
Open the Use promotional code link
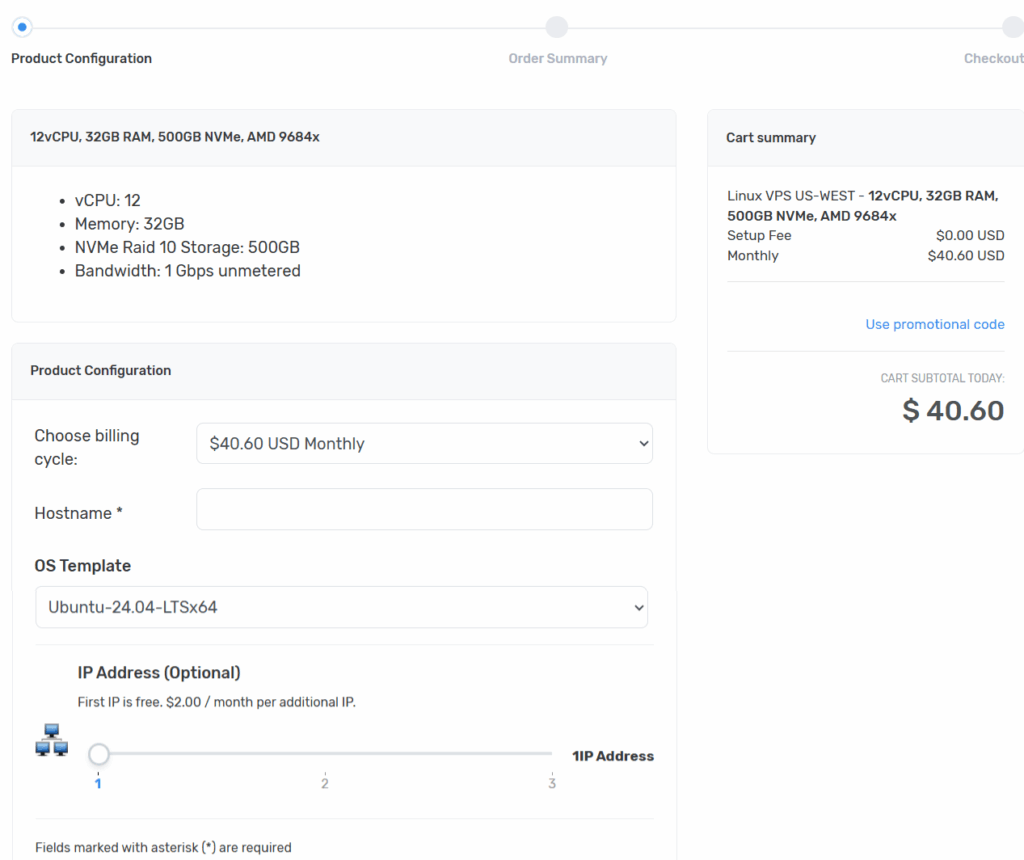(935, 324)
